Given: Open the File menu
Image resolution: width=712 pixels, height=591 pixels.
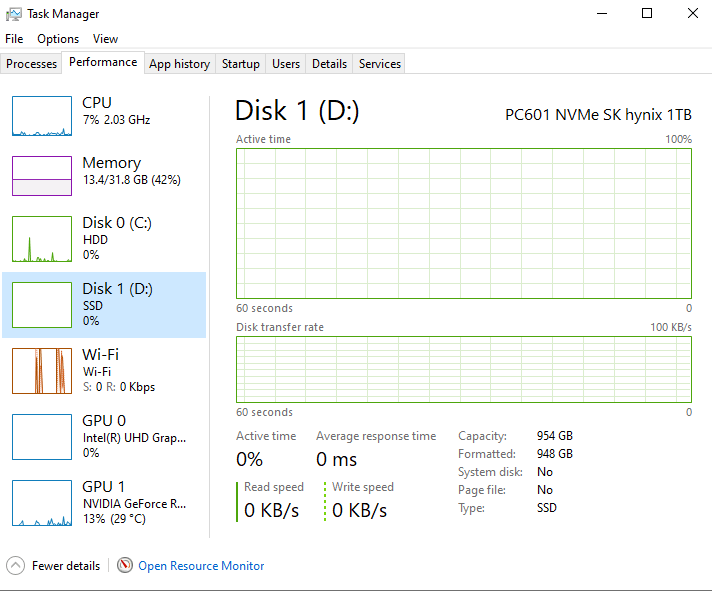Looking at the screenshot, I should 14,39.
